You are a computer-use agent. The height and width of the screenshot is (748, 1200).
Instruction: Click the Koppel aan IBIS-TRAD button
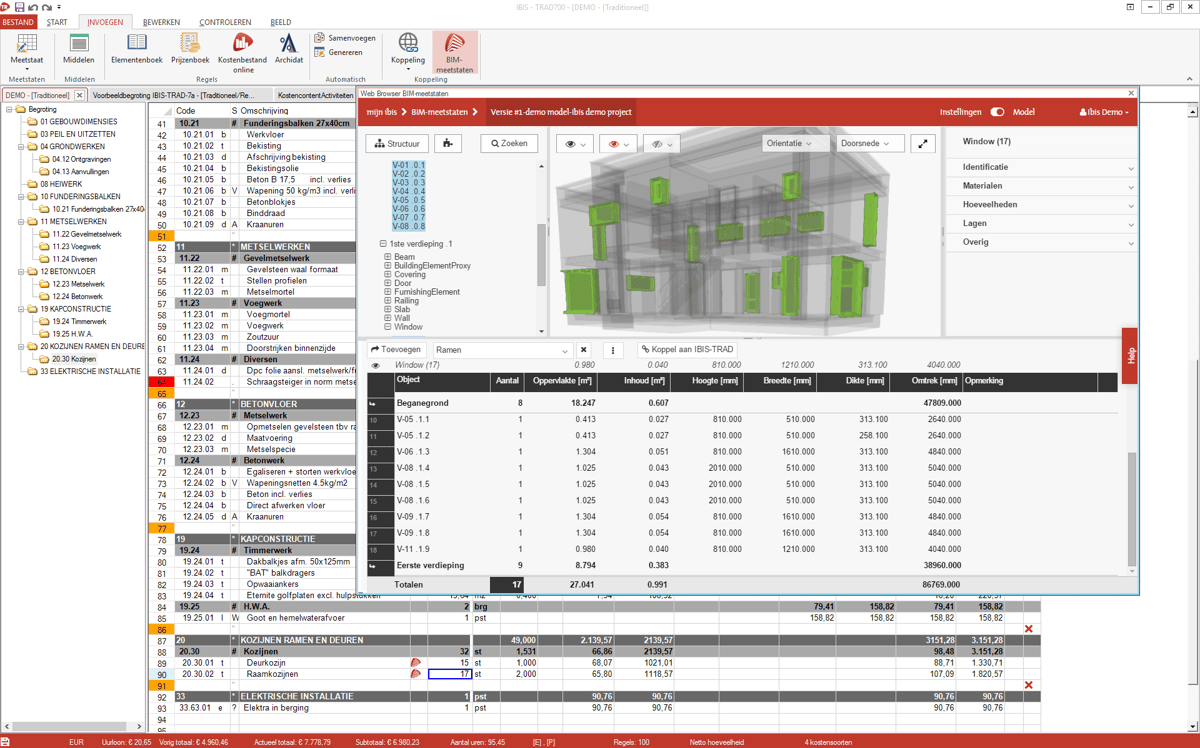(692, 349)
